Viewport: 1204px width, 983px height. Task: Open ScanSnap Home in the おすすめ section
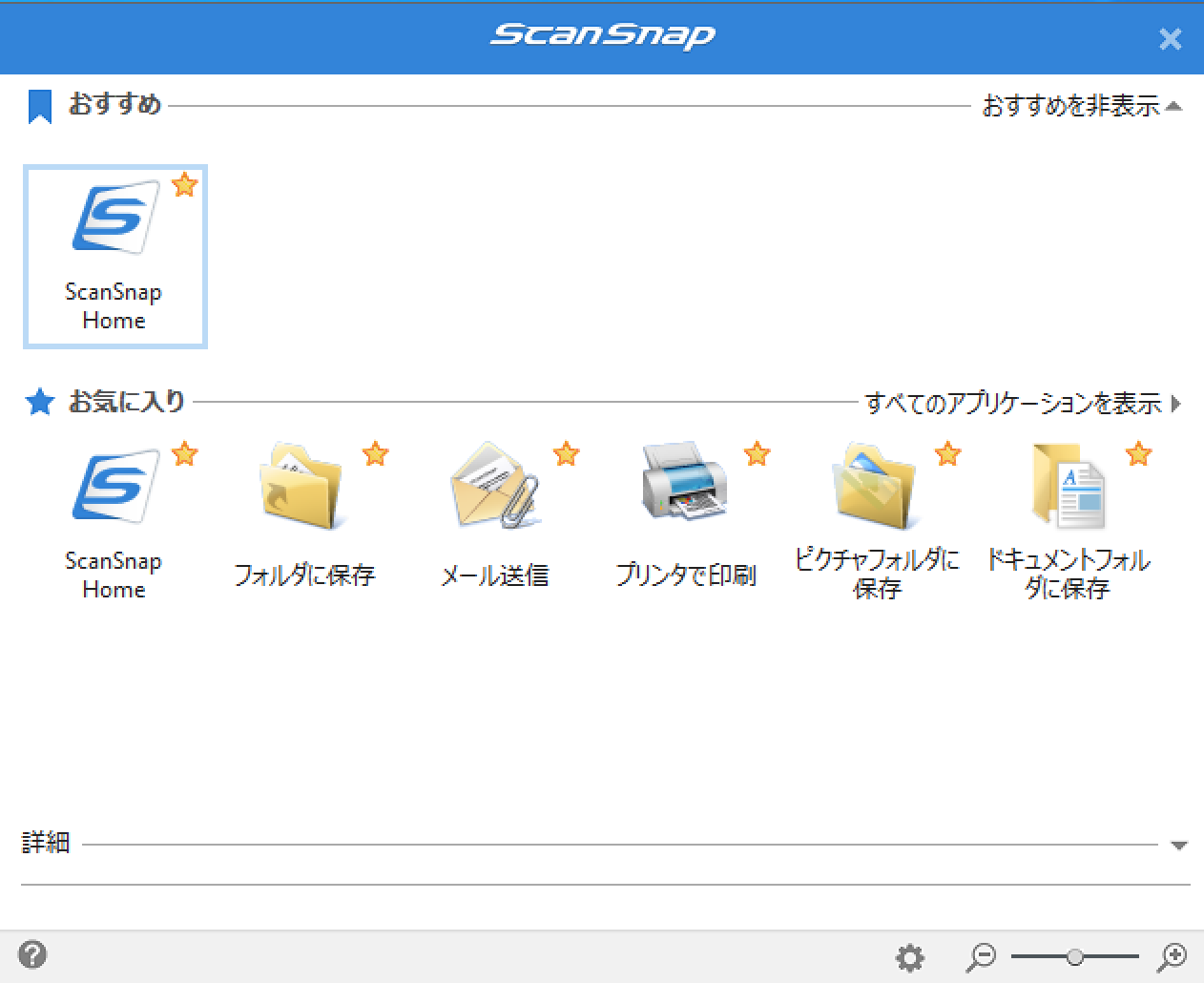[x=114, y=256]
